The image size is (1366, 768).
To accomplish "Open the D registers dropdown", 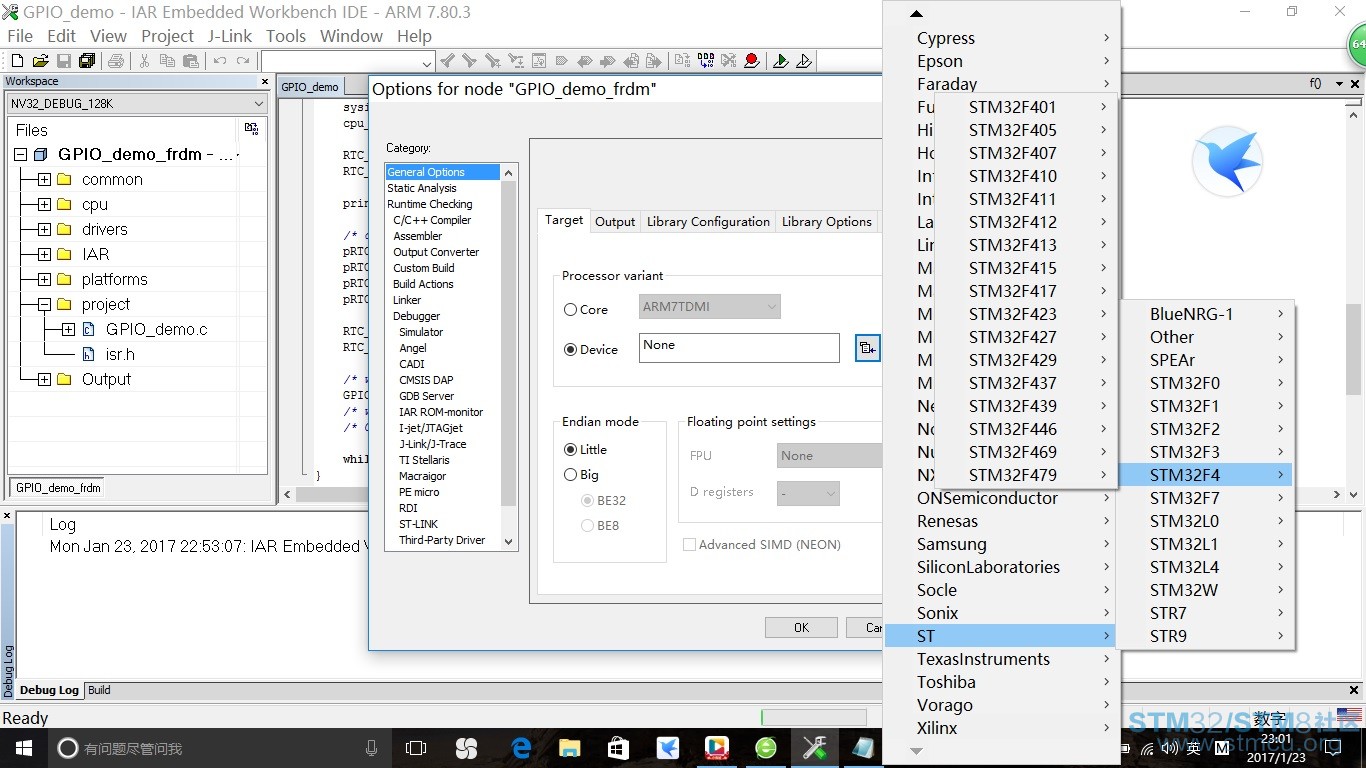I will (808, 492).
